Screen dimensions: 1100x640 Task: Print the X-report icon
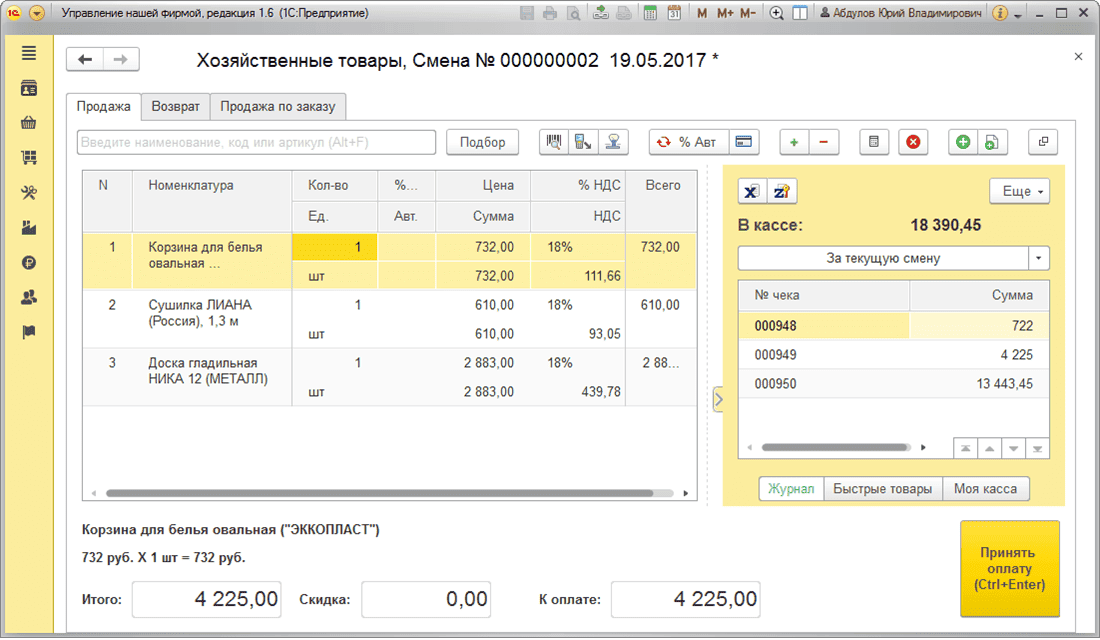tap(751, 192)
